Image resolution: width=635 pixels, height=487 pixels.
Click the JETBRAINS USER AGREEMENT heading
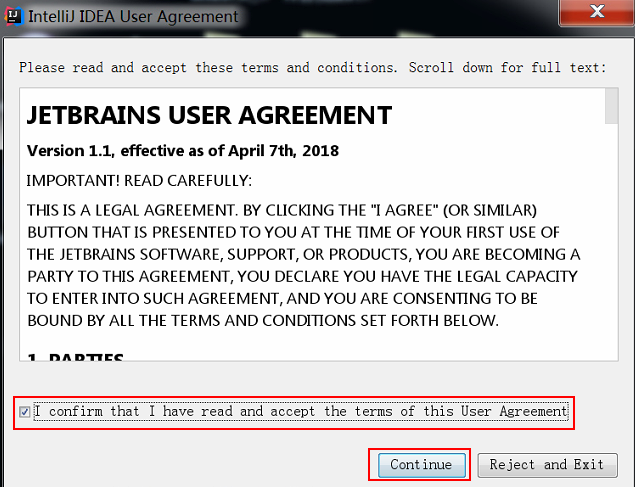pyautogui.click(x=209, y=115)
